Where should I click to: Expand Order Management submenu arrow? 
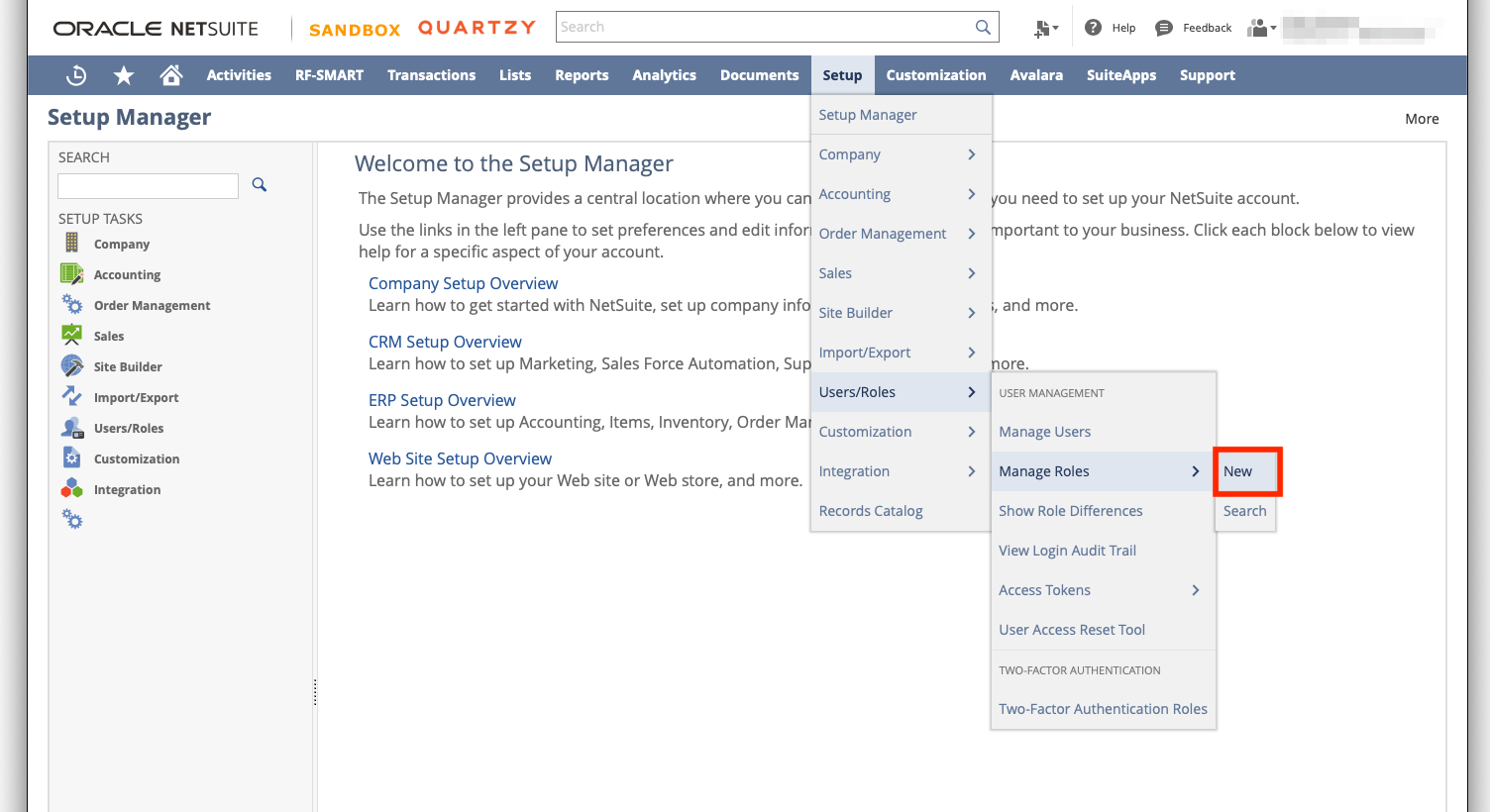[x=972, y=234]
